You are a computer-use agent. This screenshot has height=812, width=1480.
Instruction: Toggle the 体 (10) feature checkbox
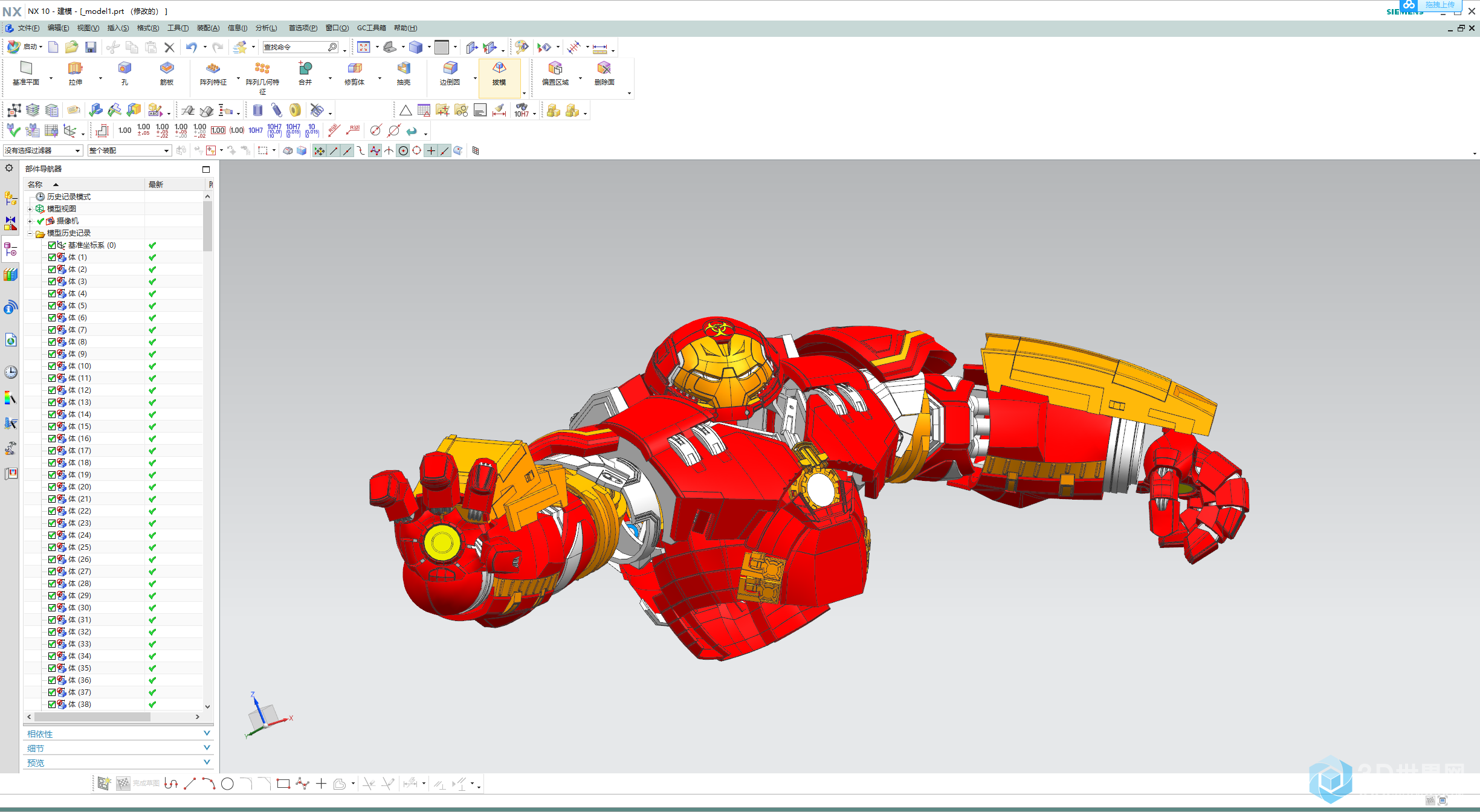[x=52, y=366]
